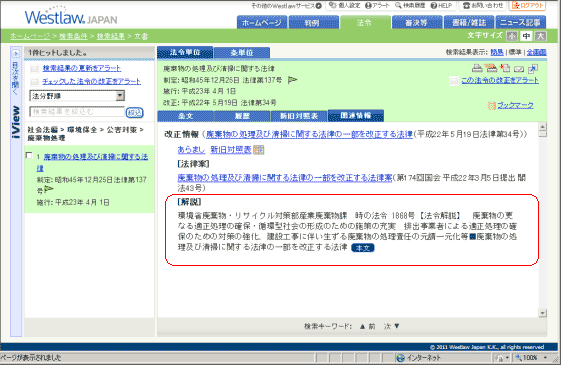Screen dimensions: 561x365
Task: Click the green flag icon beside 法律第137号 in header
Action: (x=292, y=80)
